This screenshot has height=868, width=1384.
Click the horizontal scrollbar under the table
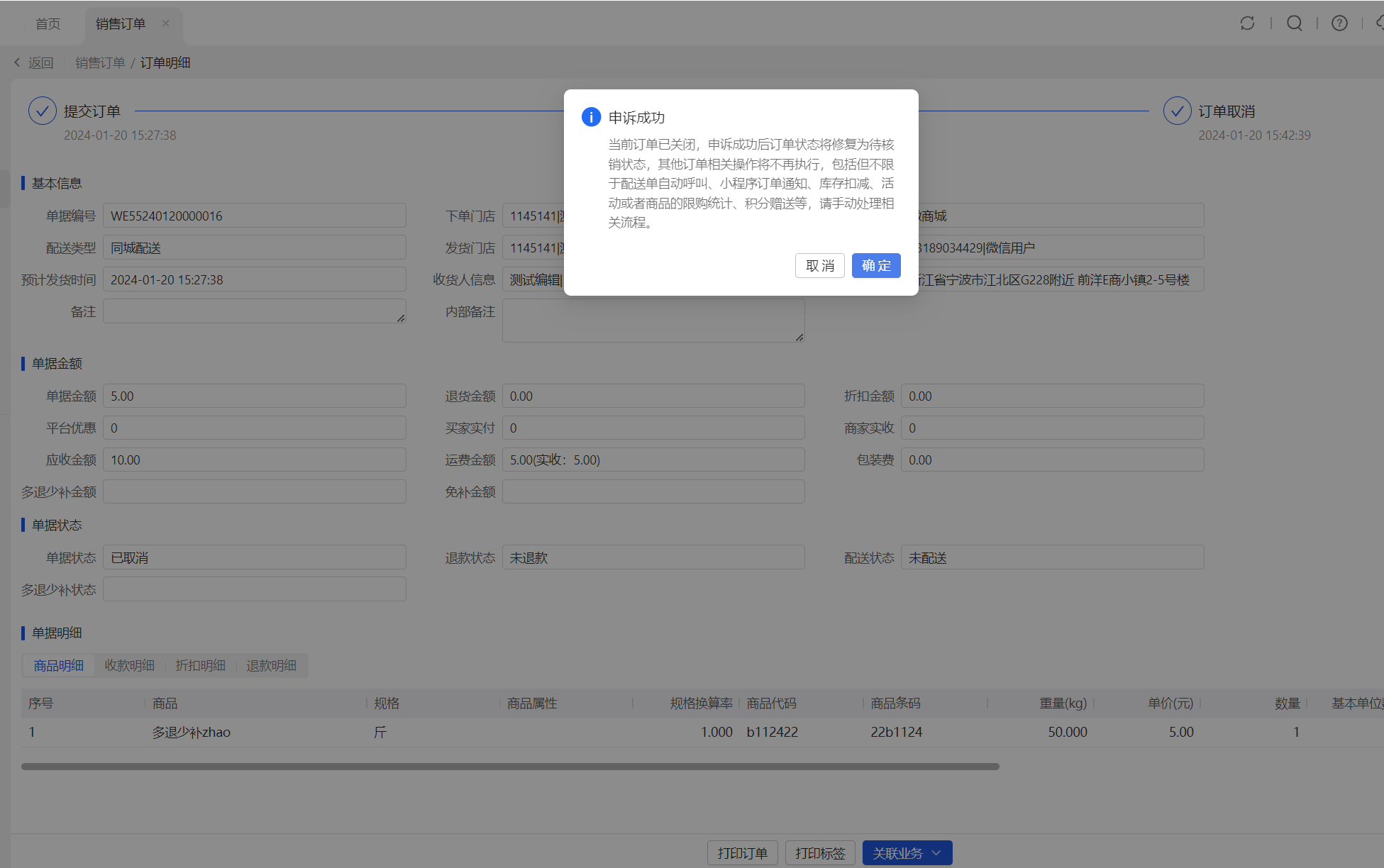tap(510, 767)
